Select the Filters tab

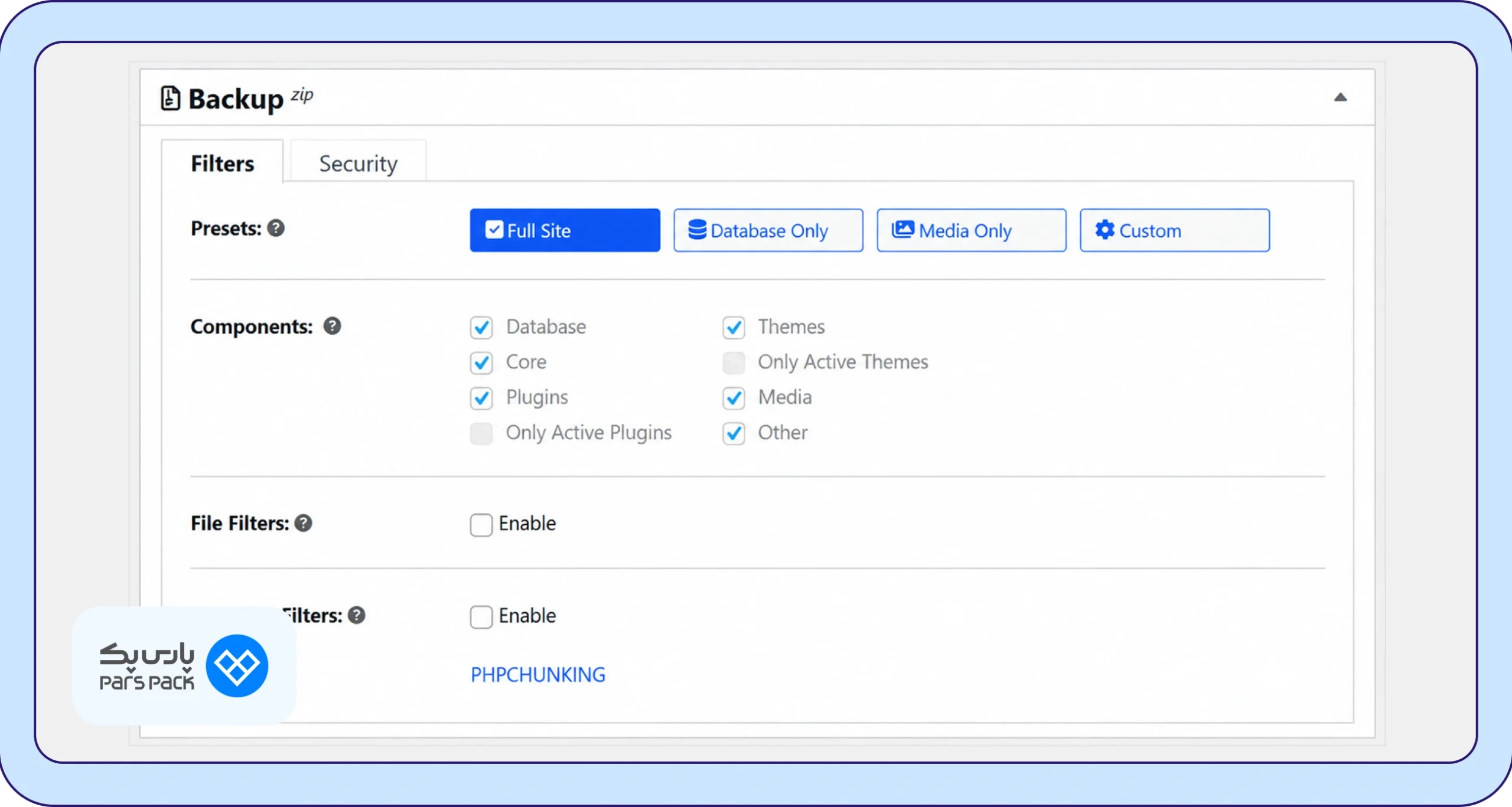pyautogui.click(x=222, y=163)
